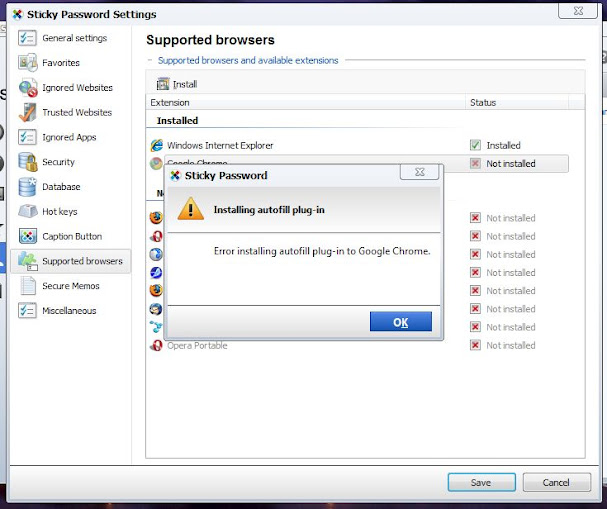
Task: Toggle the Installed checkbox for Internet Explorer
Action: coord(475,145)
